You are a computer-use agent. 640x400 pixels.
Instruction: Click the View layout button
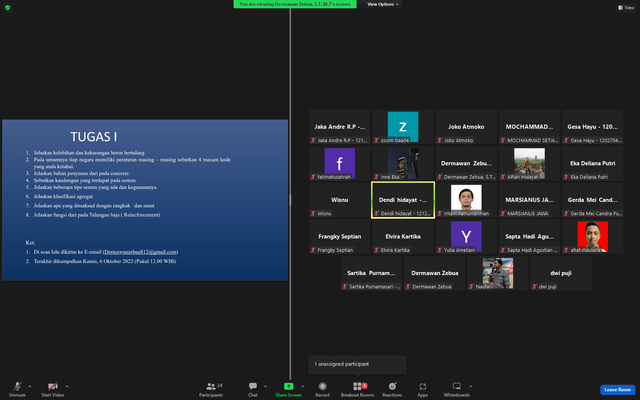(x=626, y=7)
